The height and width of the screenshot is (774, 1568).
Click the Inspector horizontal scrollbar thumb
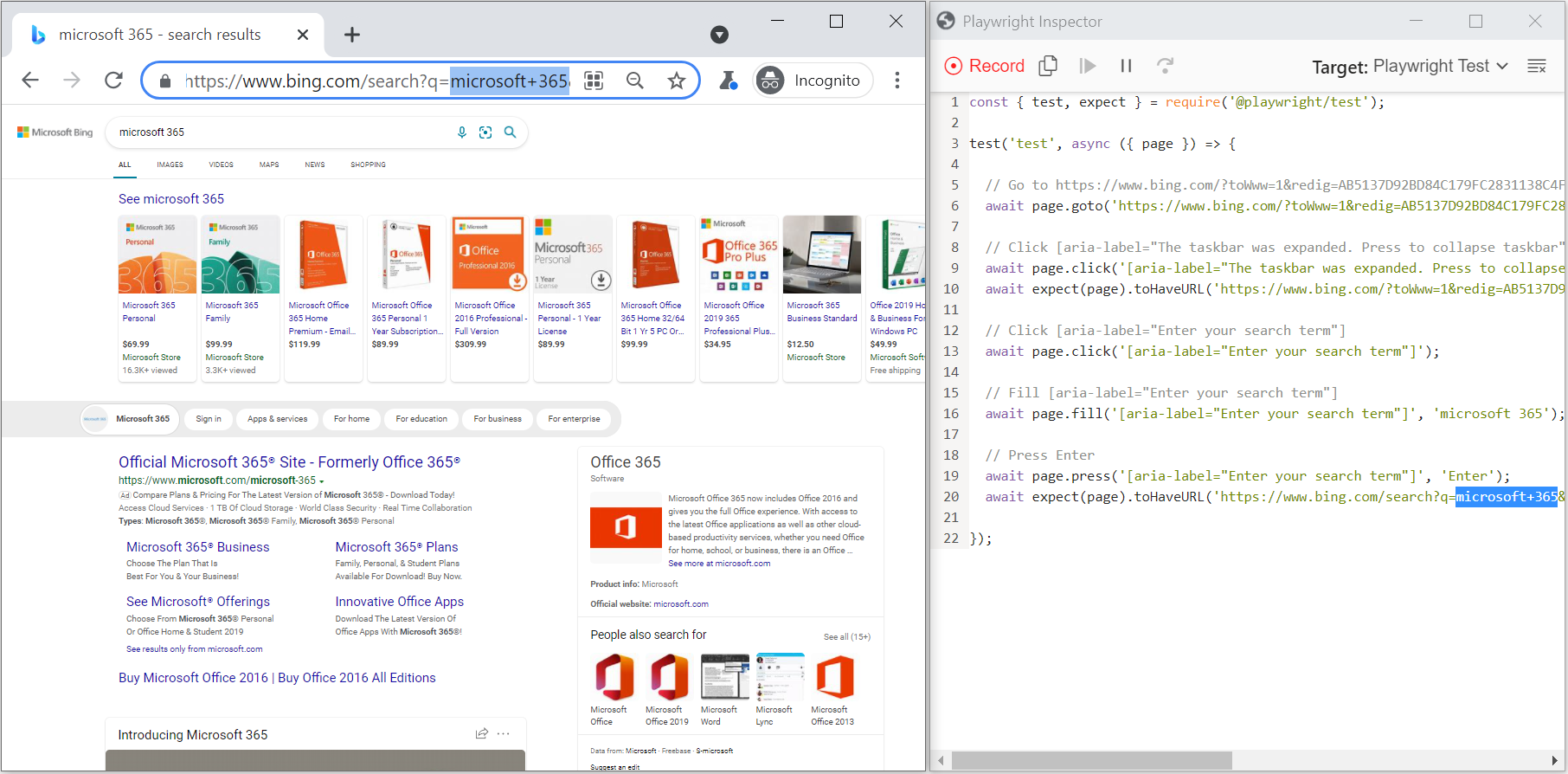1091,761
